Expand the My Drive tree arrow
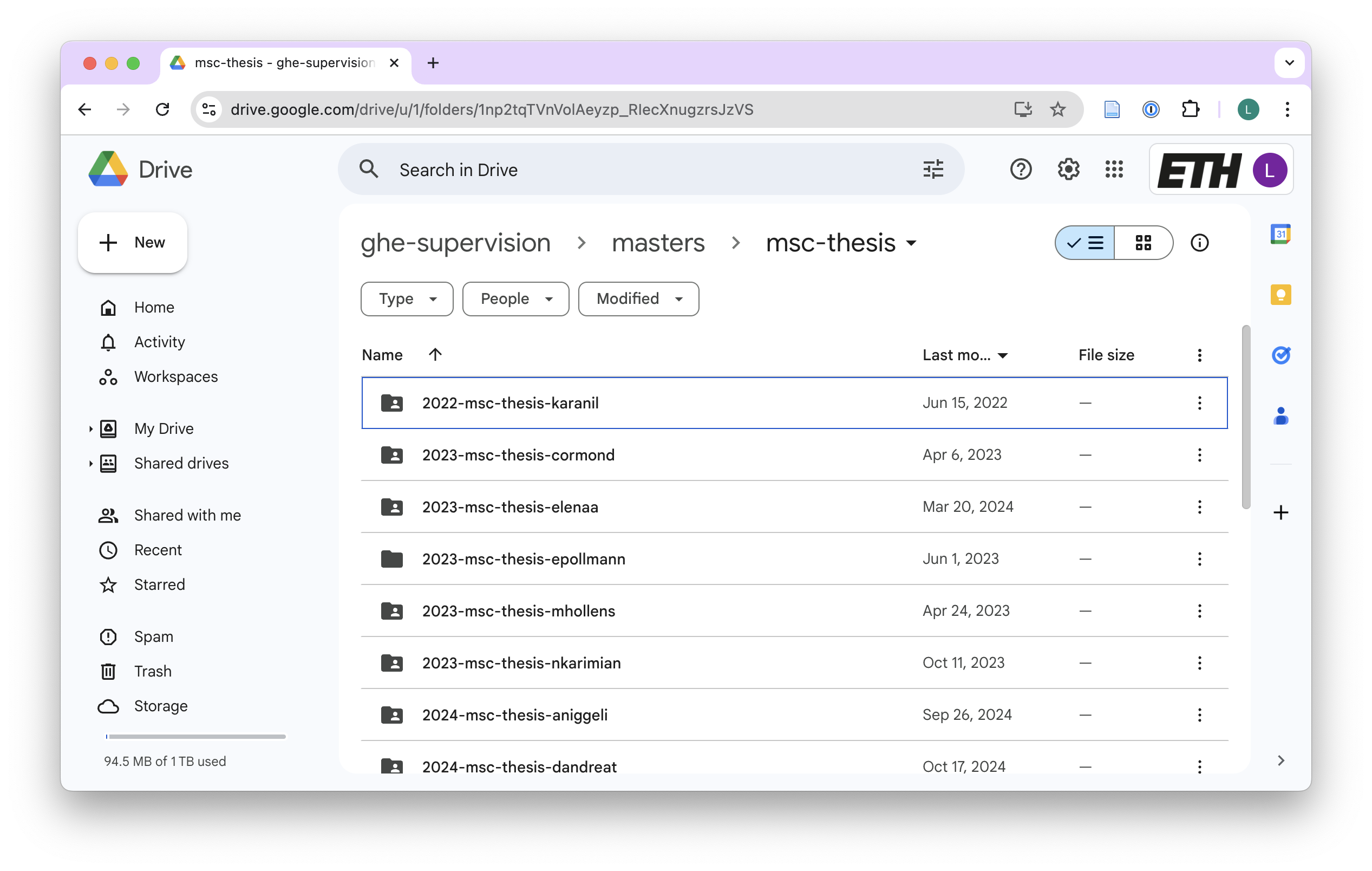The image size is (1372, 871). point(90,428)
